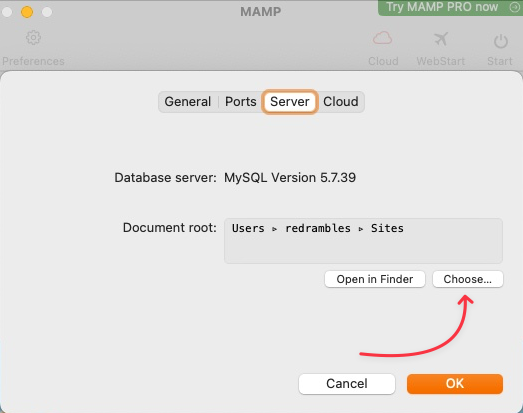This screenshot has width=523, height=413.
Task: Confirm settings with the OK button
Action: [x=455, y=384]
